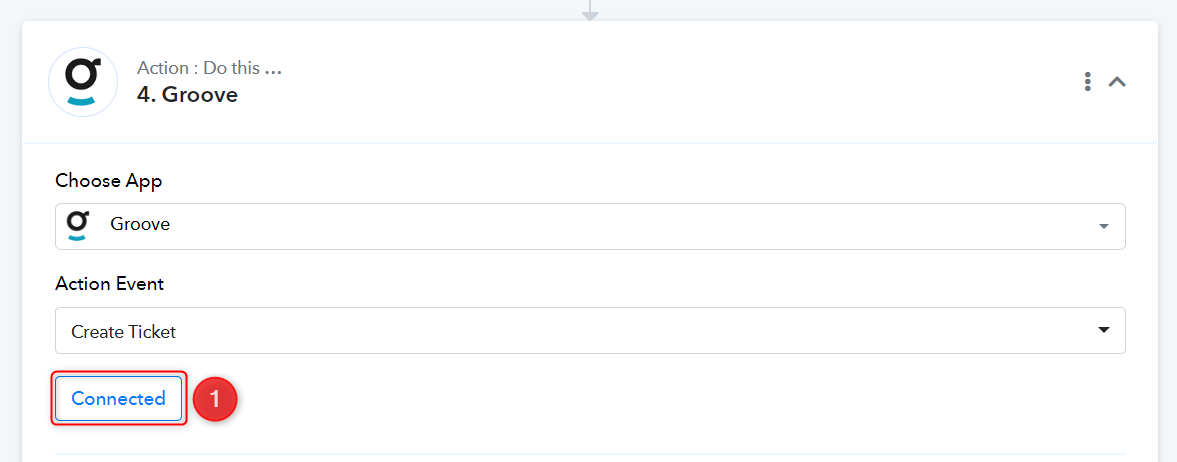The height and width of the screenshot is (462, 1177).
Task: Collapse the Groove step with the chevron
Action: [1117, 82]
